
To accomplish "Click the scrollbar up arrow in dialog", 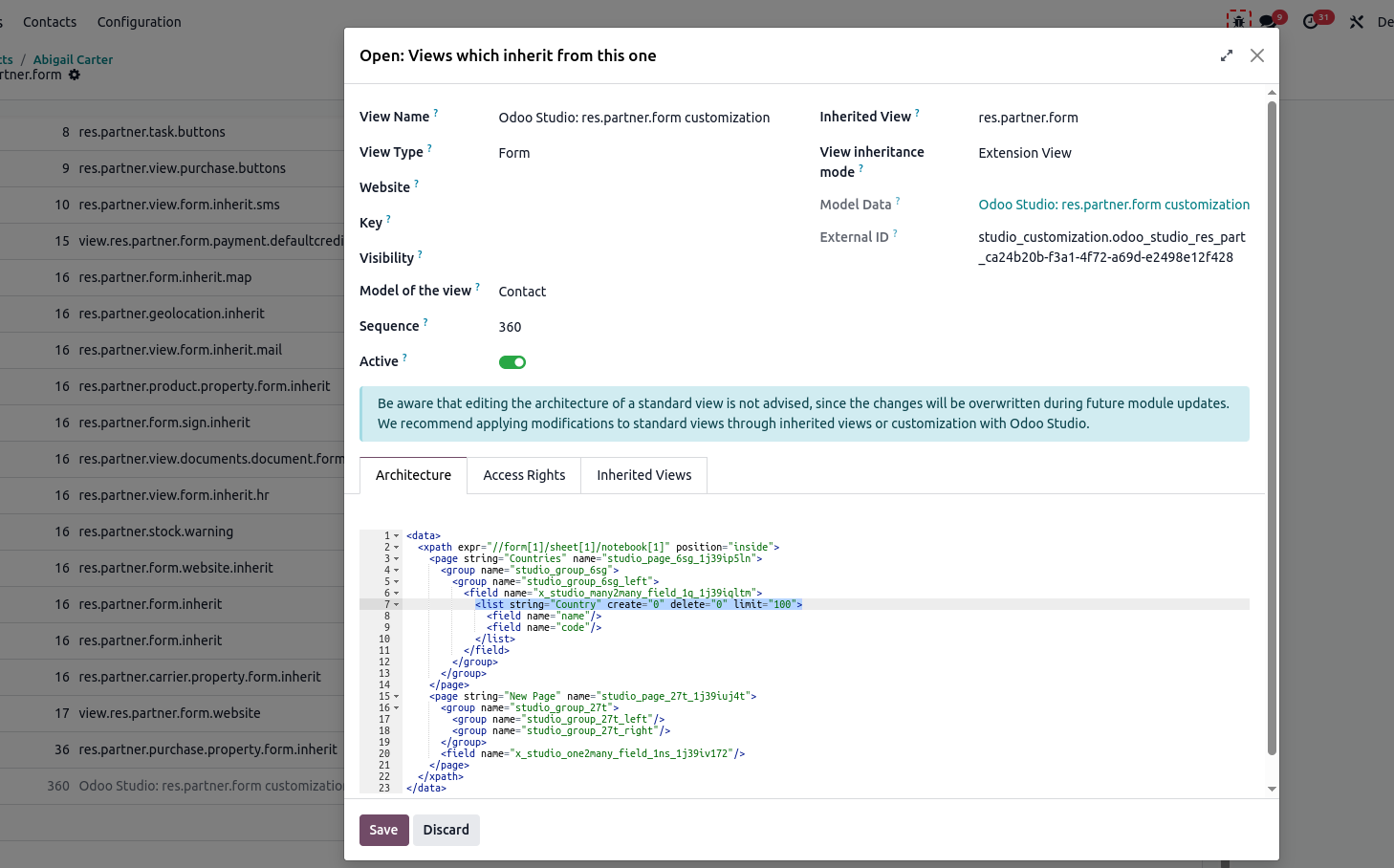I will click(x=1272, y=93).
